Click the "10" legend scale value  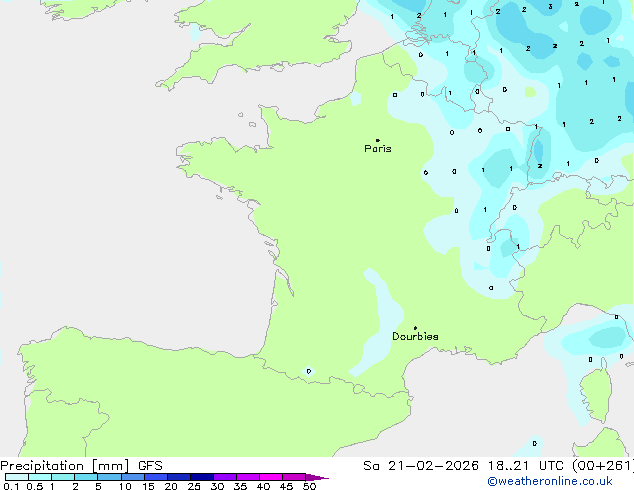click(125, 486)
